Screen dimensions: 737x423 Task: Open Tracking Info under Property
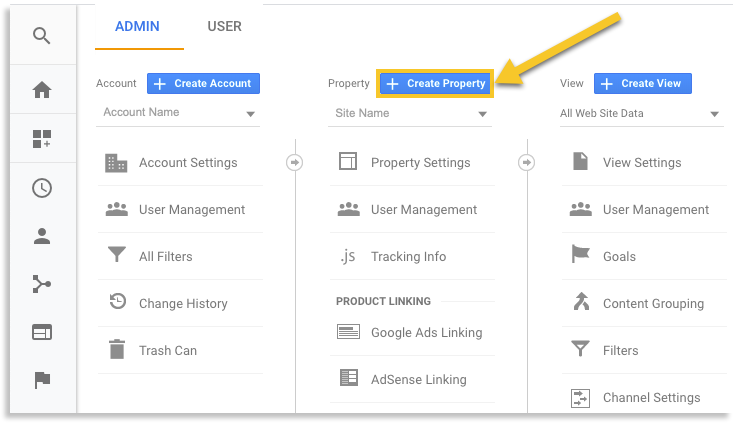tap(408, 257)
